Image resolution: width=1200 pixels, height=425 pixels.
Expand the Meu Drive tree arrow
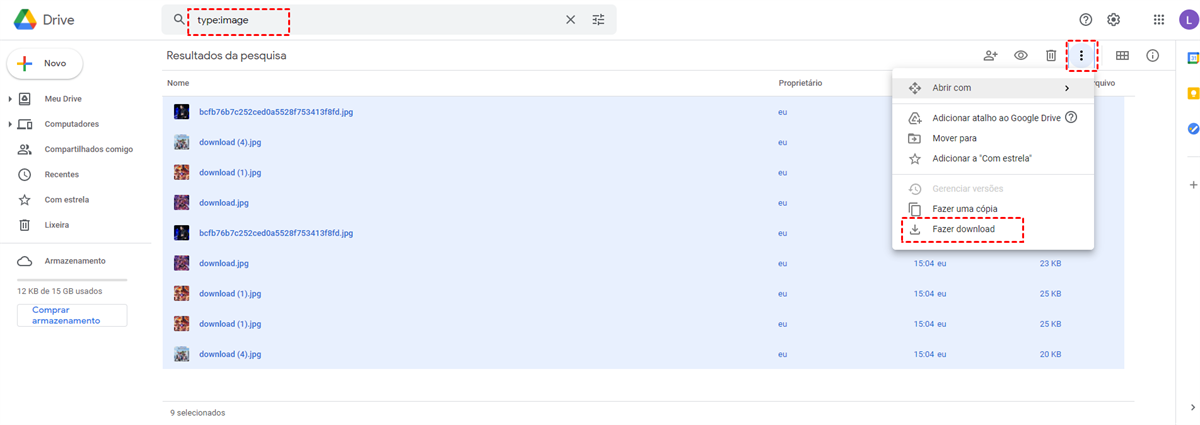[10, 99]
